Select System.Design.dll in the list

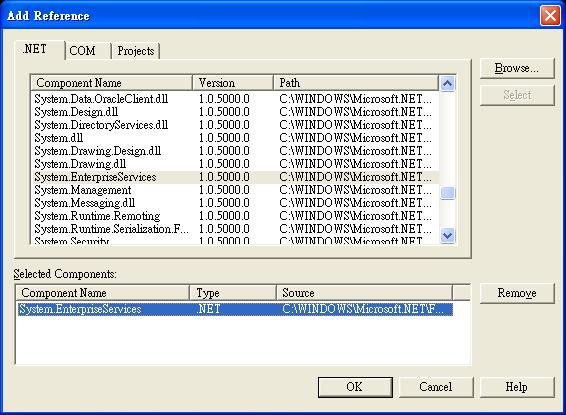[x=235, y=112]
